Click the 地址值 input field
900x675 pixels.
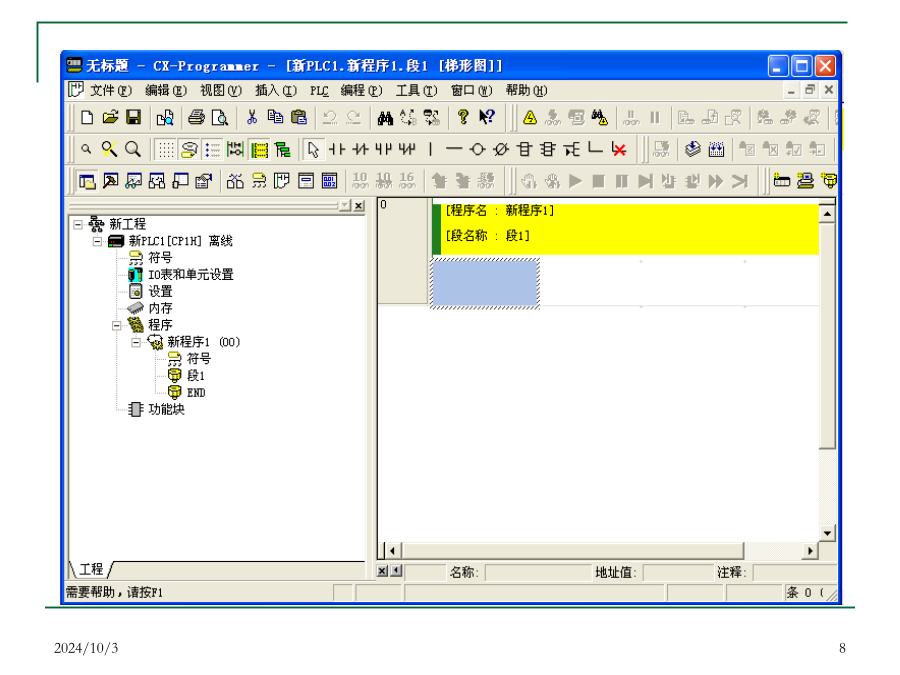[x=678, y=572]
